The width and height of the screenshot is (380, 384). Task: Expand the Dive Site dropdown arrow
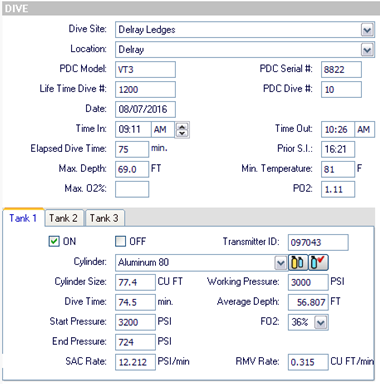tap(367, 30)
